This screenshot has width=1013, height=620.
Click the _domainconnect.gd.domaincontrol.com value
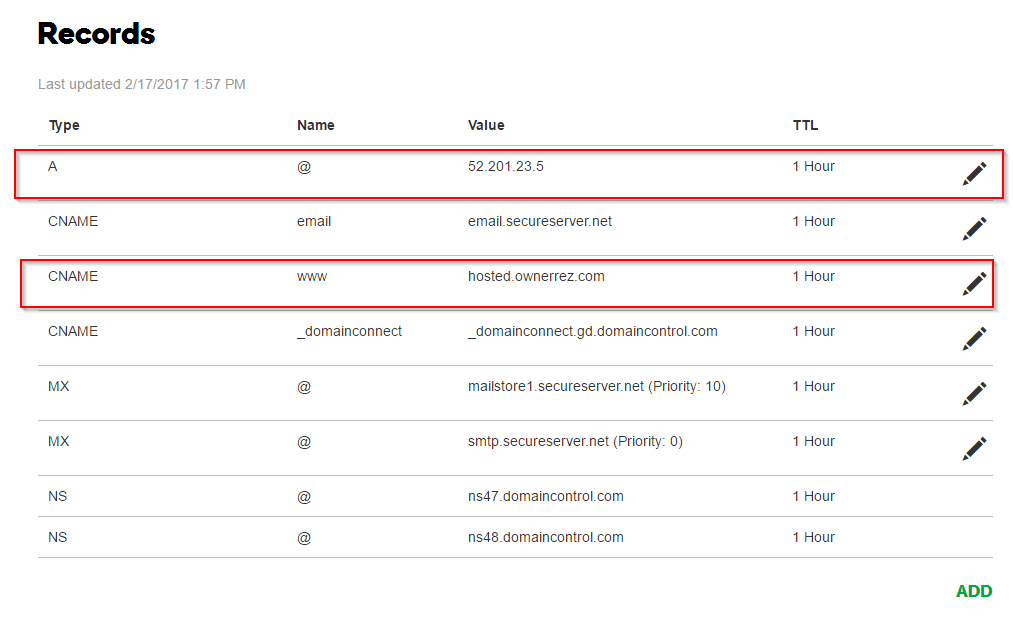592,331
